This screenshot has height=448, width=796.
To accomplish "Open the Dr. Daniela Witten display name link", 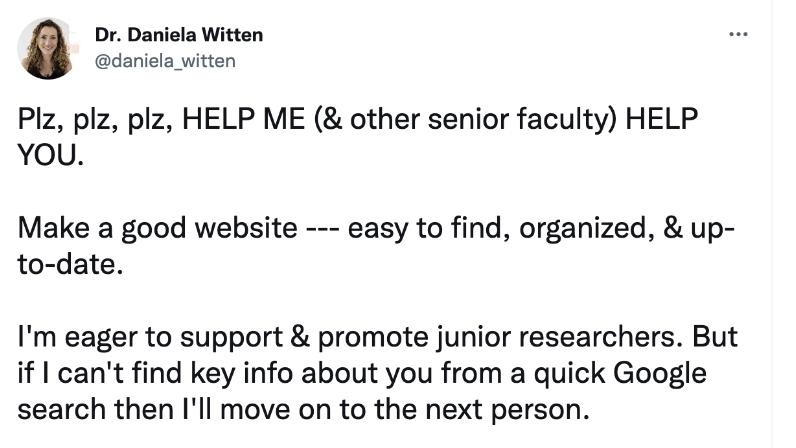I will click(179, 35).
